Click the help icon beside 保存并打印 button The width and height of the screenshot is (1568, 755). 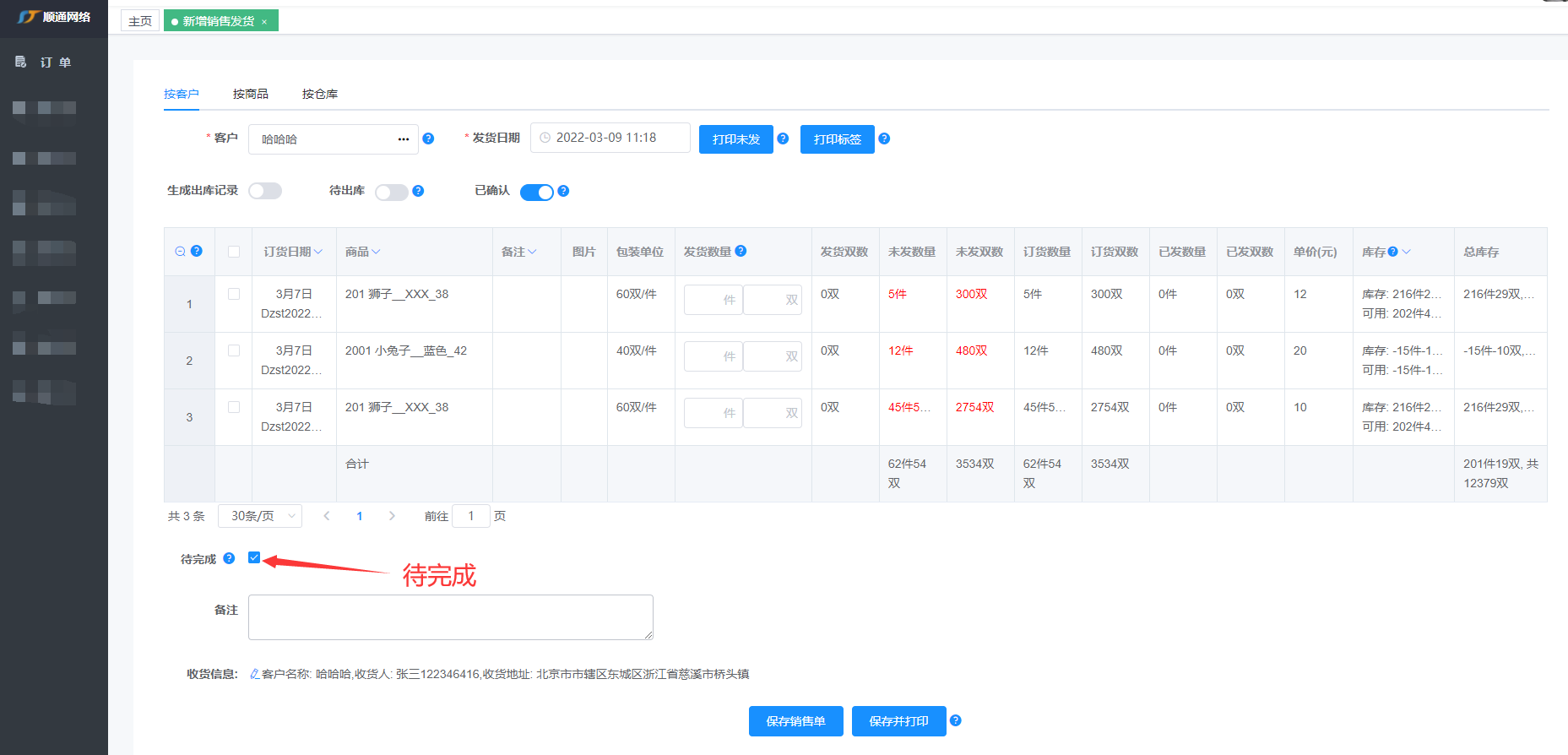pyautogui.click(x=956, y=720)
